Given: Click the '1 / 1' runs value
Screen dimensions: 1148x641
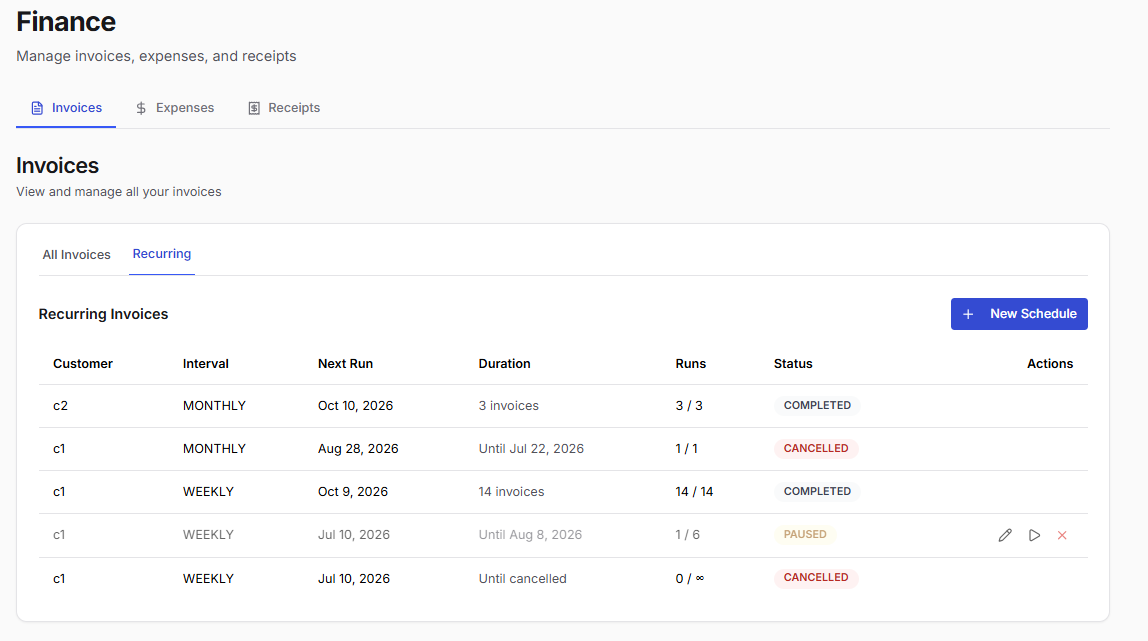Looking at the screenshot, I should click(x=686, y=449).
